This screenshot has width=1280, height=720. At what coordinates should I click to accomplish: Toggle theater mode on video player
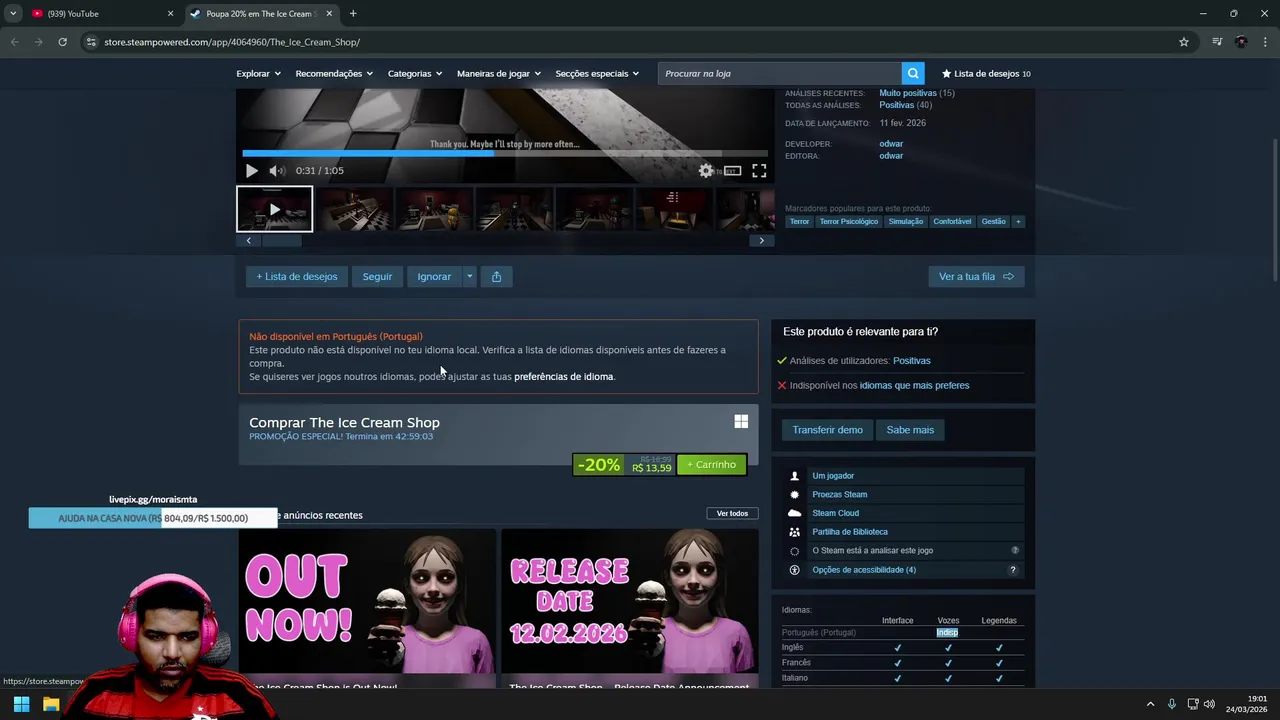coord(732,171)
